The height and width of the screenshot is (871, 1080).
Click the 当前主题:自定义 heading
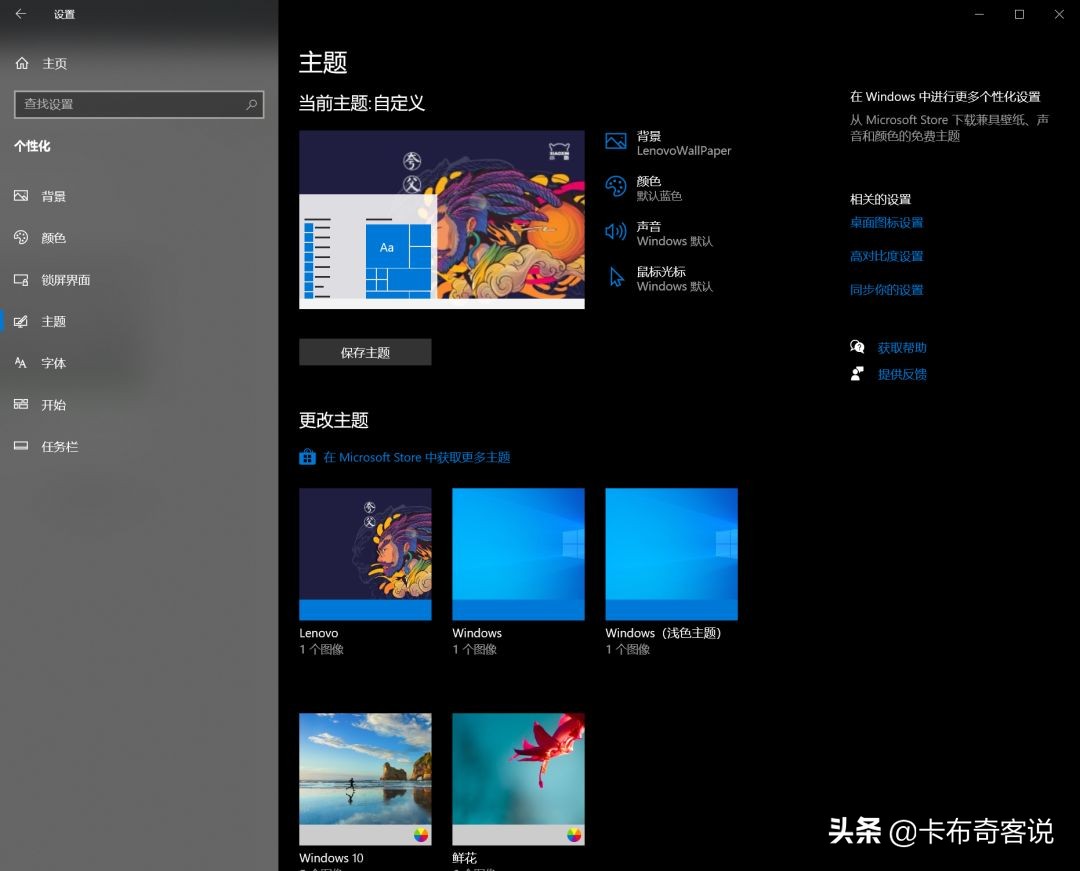coord(362,103)
